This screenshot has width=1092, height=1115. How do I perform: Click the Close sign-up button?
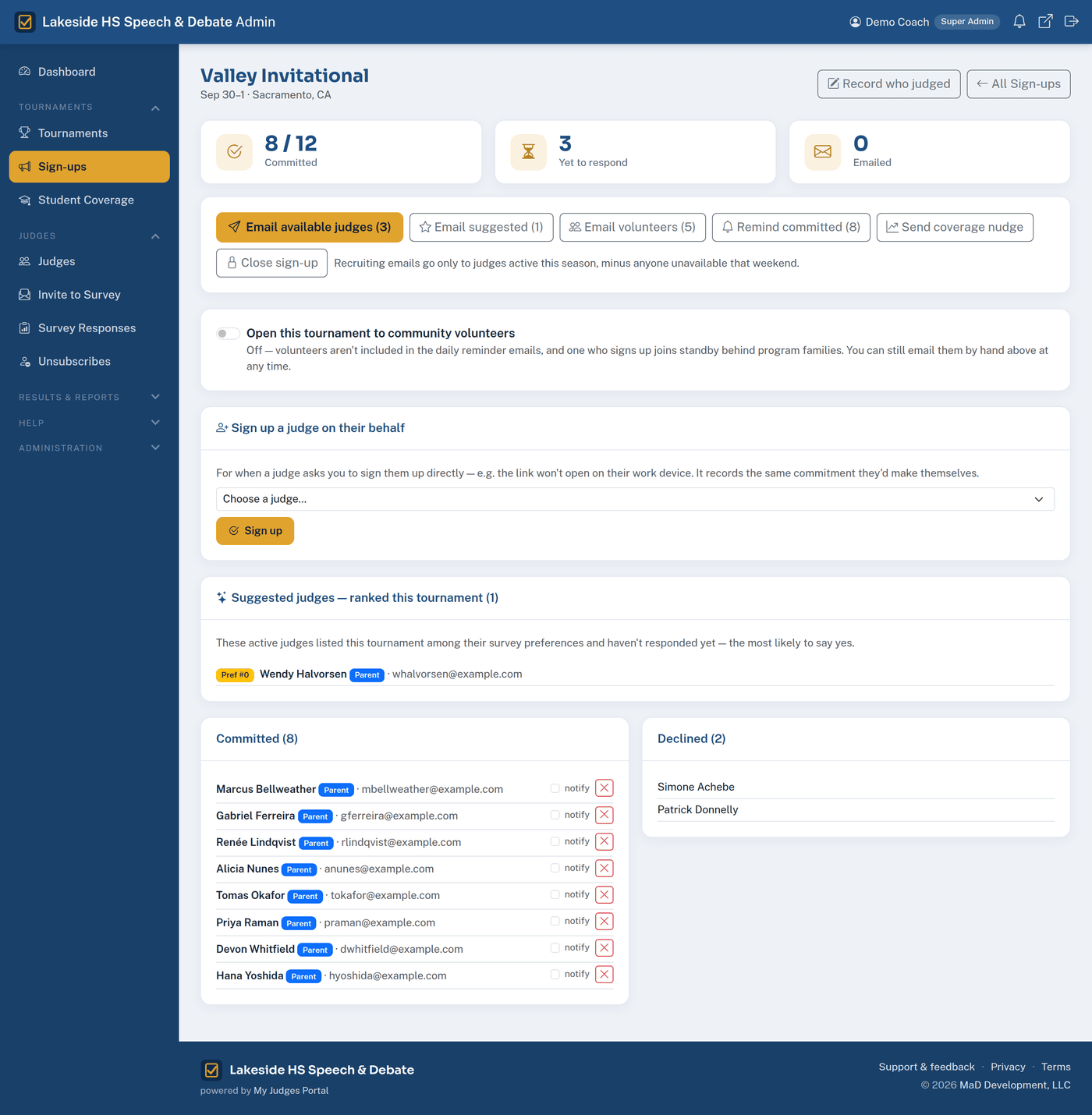271,264
